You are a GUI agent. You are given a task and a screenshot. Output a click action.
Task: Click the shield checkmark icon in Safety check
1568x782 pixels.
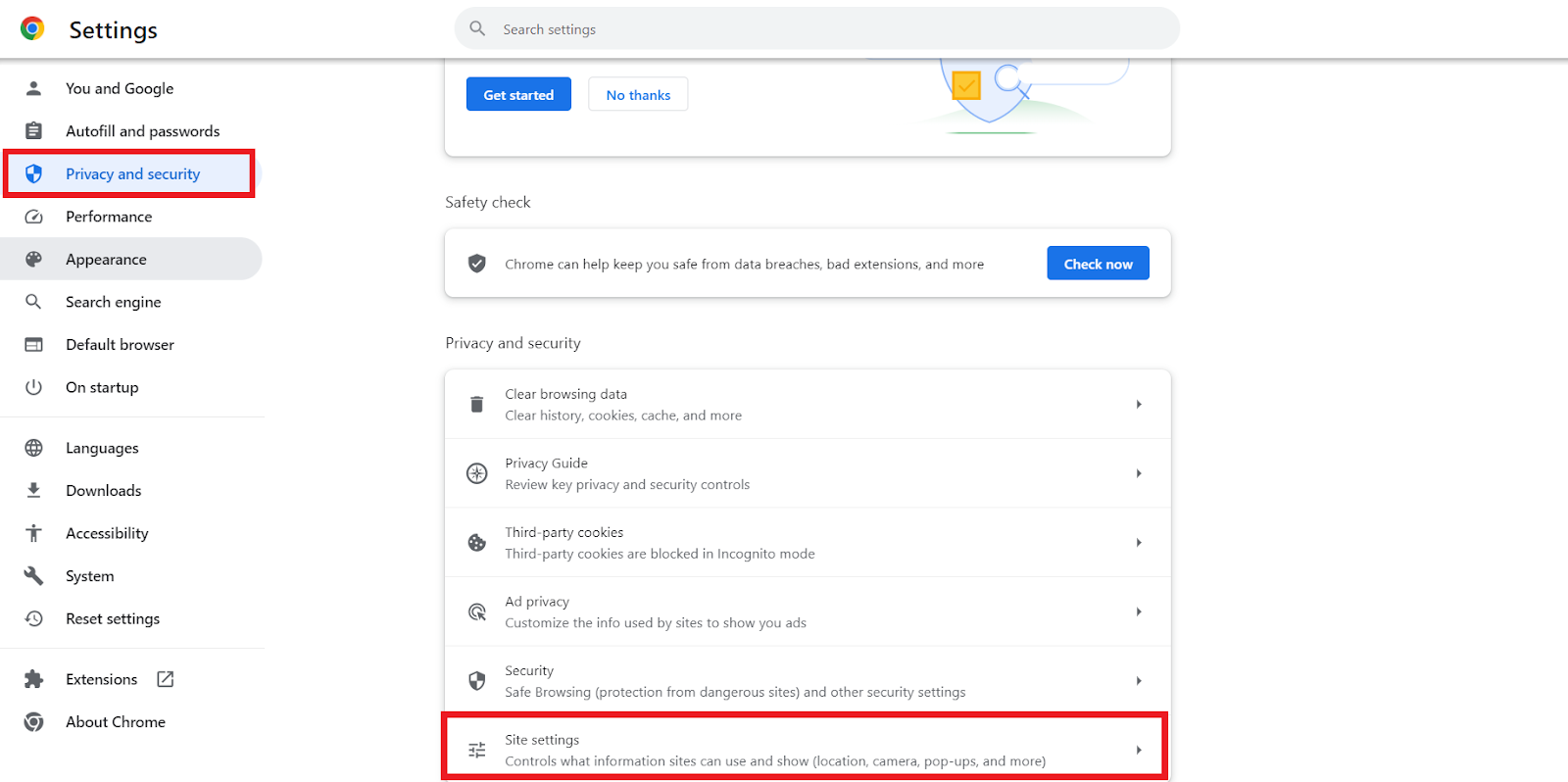[477, 264]
